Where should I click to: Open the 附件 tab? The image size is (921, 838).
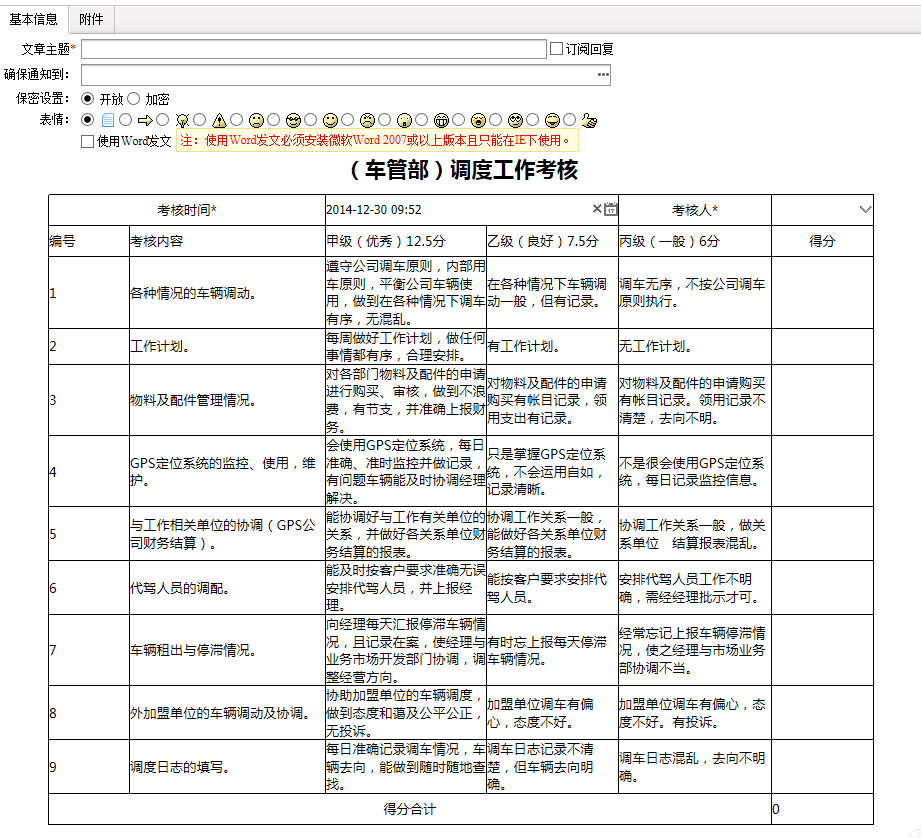(91, 19)
